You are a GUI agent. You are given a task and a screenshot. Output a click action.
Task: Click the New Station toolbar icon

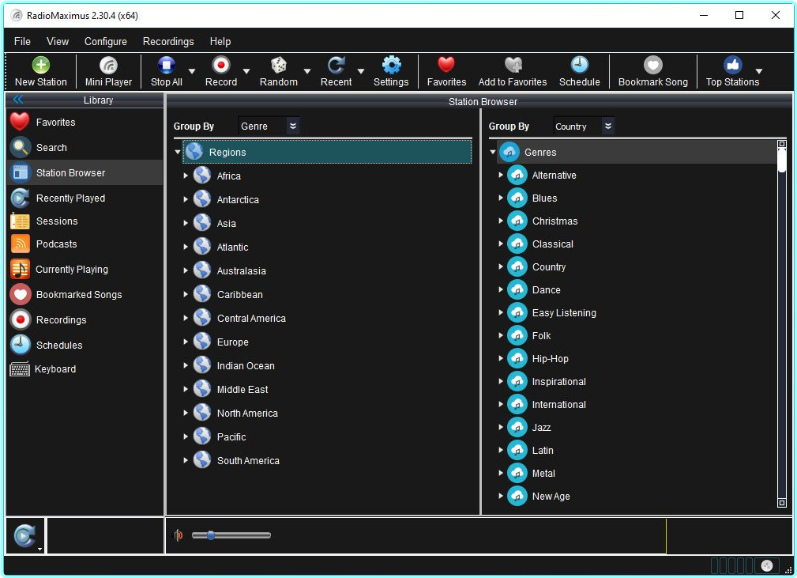[x=41, y=66]
